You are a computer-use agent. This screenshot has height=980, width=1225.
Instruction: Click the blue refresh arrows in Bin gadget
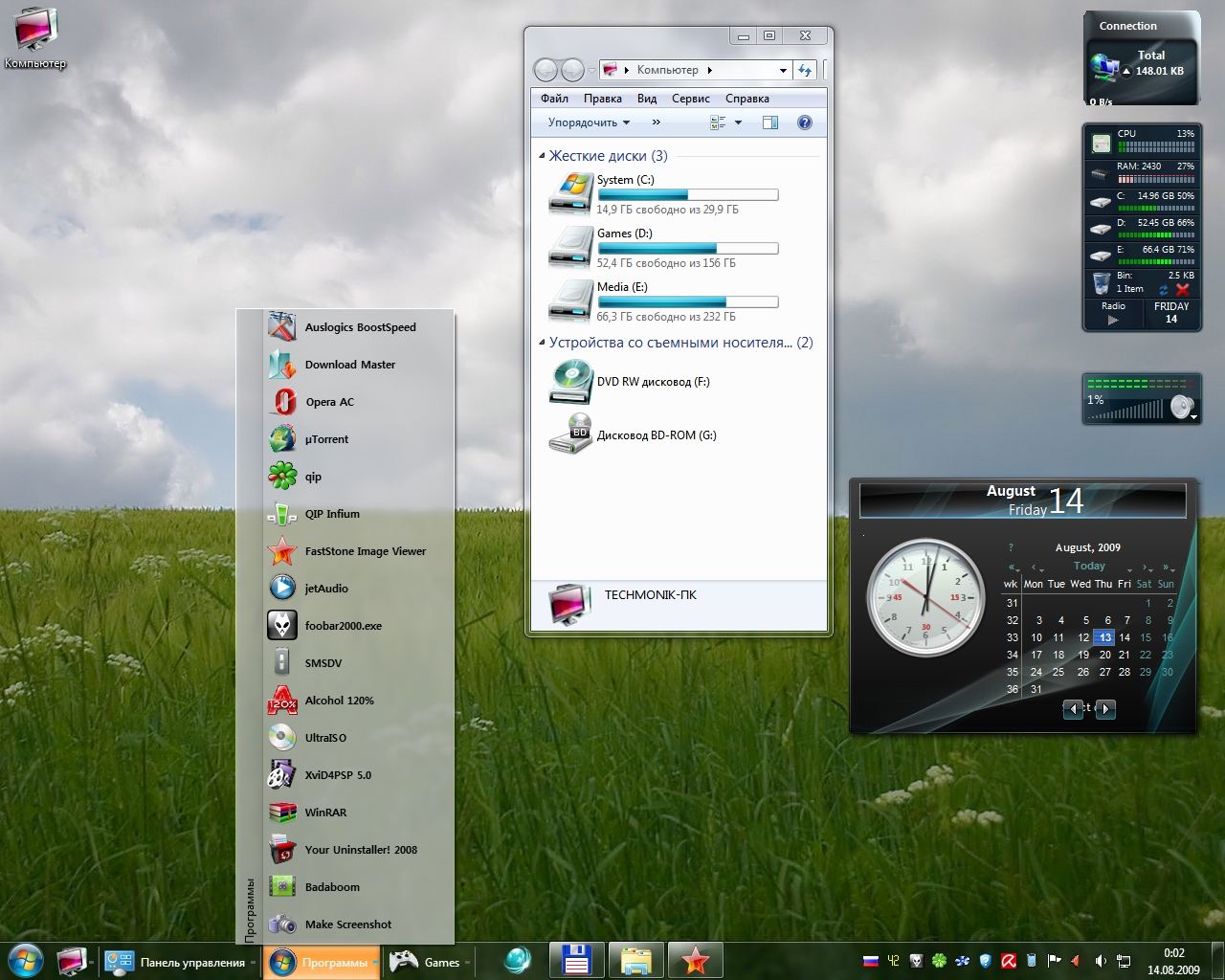point(1164,289)
